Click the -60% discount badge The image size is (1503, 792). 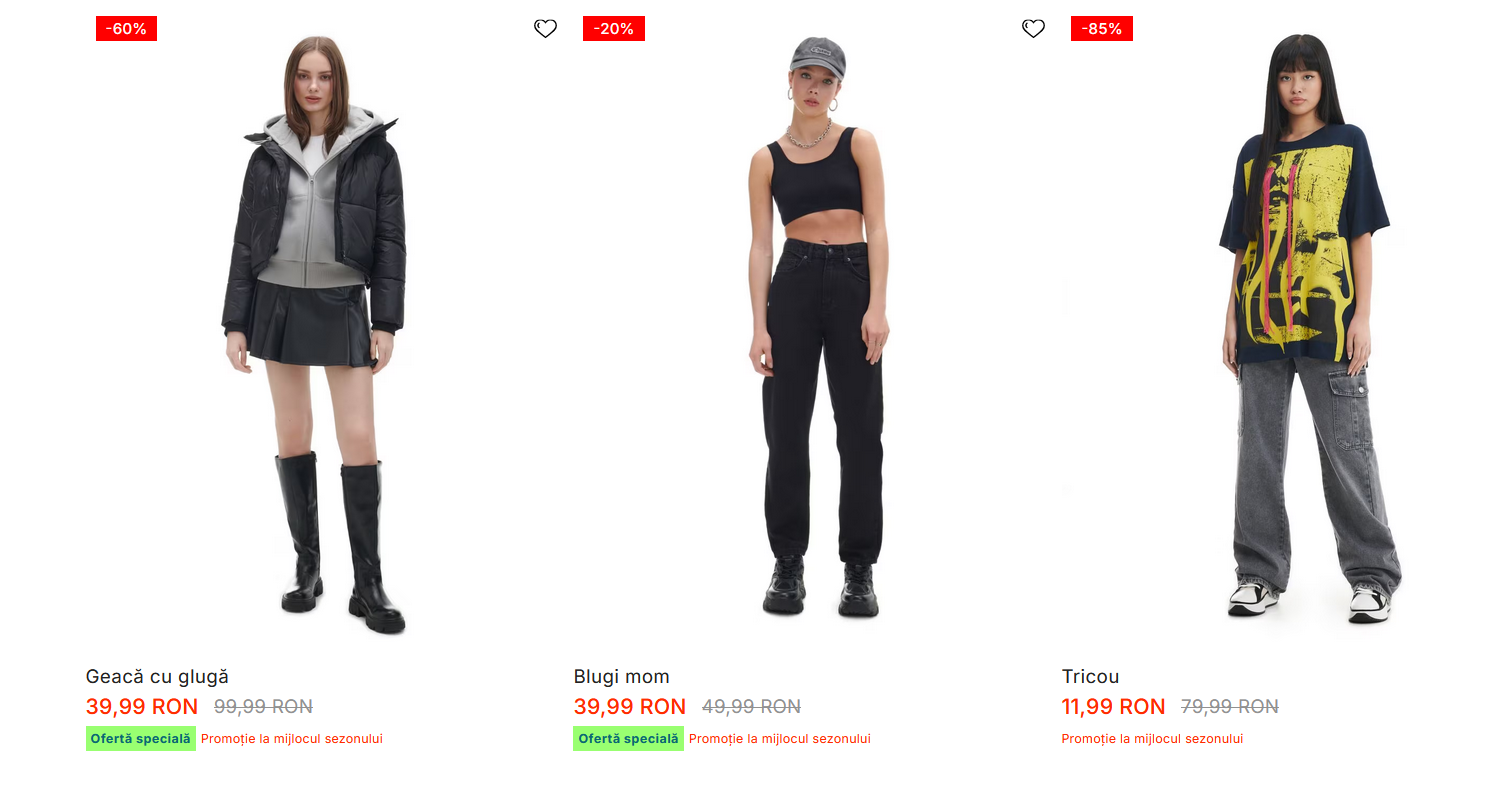[126, 29]
